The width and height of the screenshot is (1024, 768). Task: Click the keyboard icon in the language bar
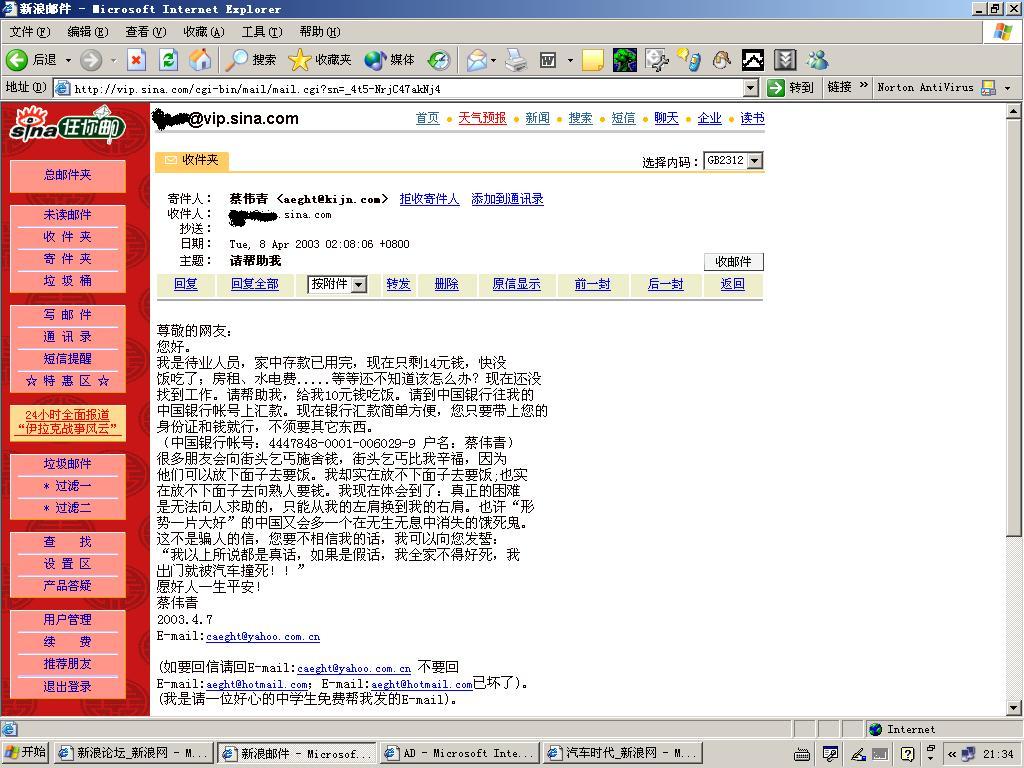[x=802, y=754]
